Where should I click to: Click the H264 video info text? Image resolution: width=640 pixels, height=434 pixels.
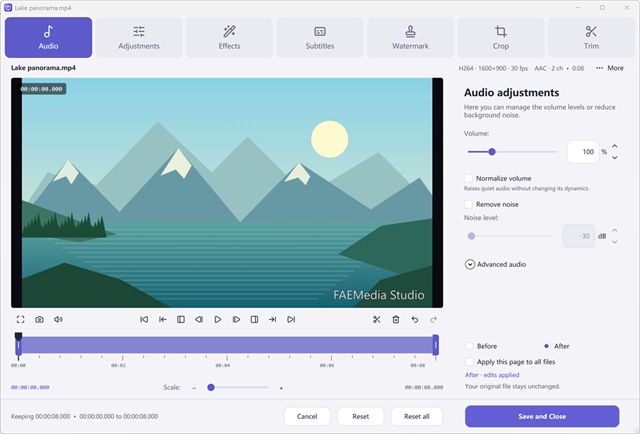tap(493, 68)
